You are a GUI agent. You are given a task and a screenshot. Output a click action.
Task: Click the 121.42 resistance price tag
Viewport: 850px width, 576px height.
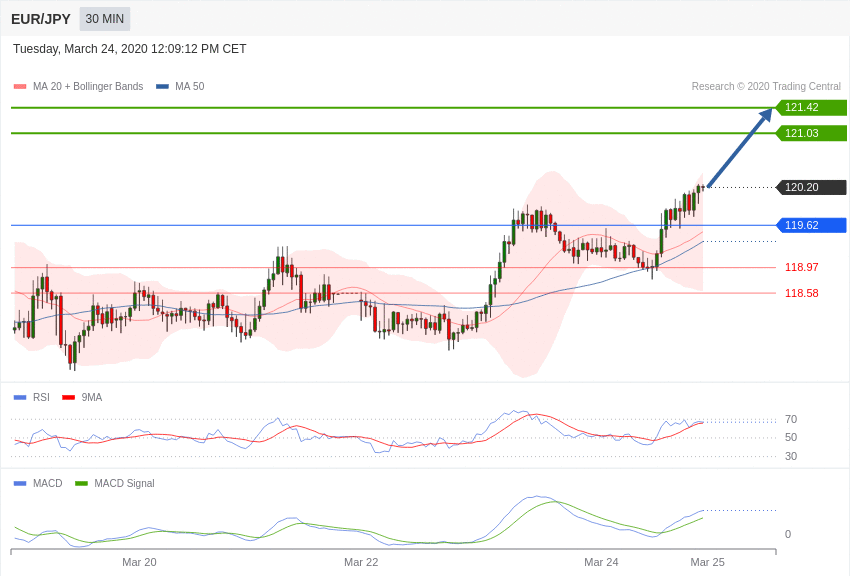click(811, 107)
